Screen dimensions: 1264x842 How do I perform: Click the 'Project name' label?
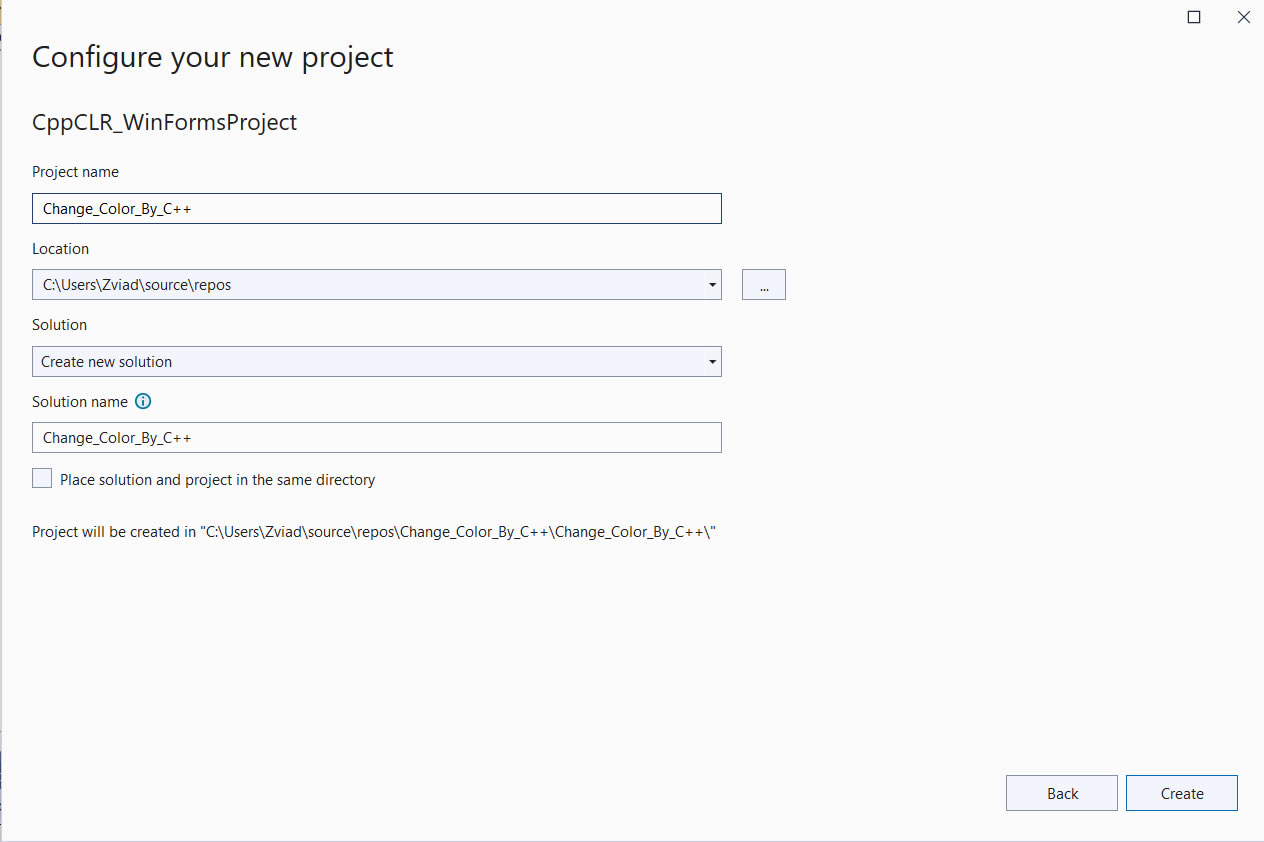[75, 172]
